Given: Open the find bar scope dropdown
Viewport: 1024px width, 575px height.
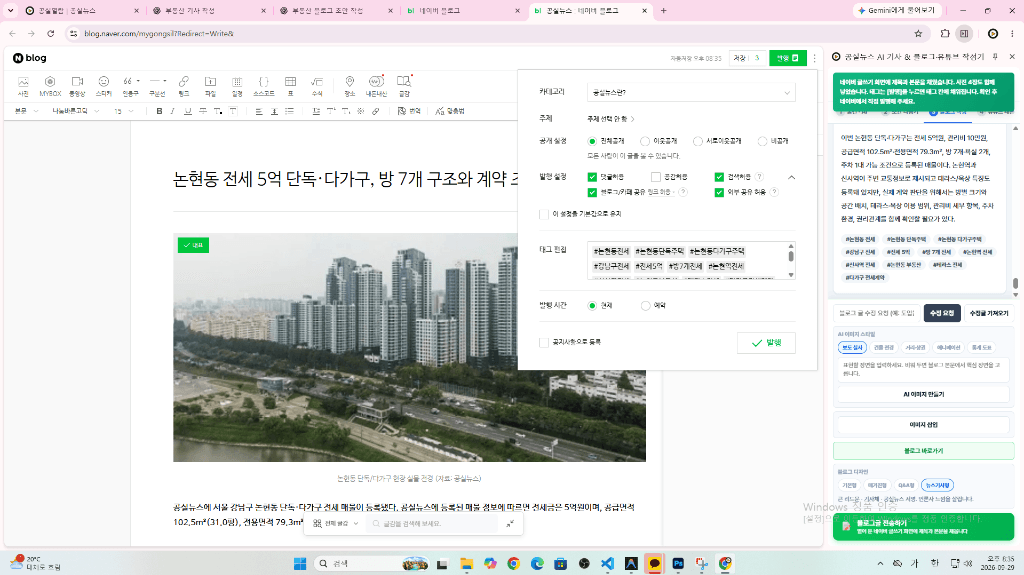Looking at the screenshot, I should point(336,523).
